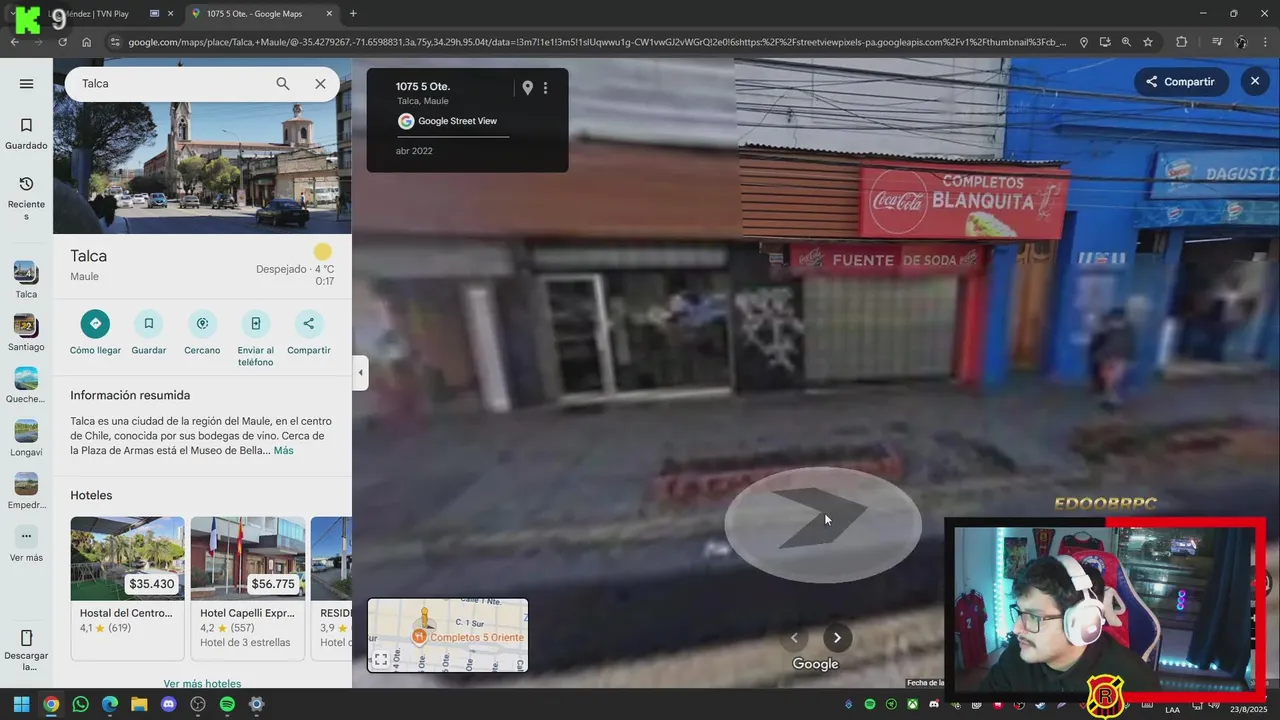Open the Chrome media control icon
Screen dimensions: 1280x720
click(1217, 42)
